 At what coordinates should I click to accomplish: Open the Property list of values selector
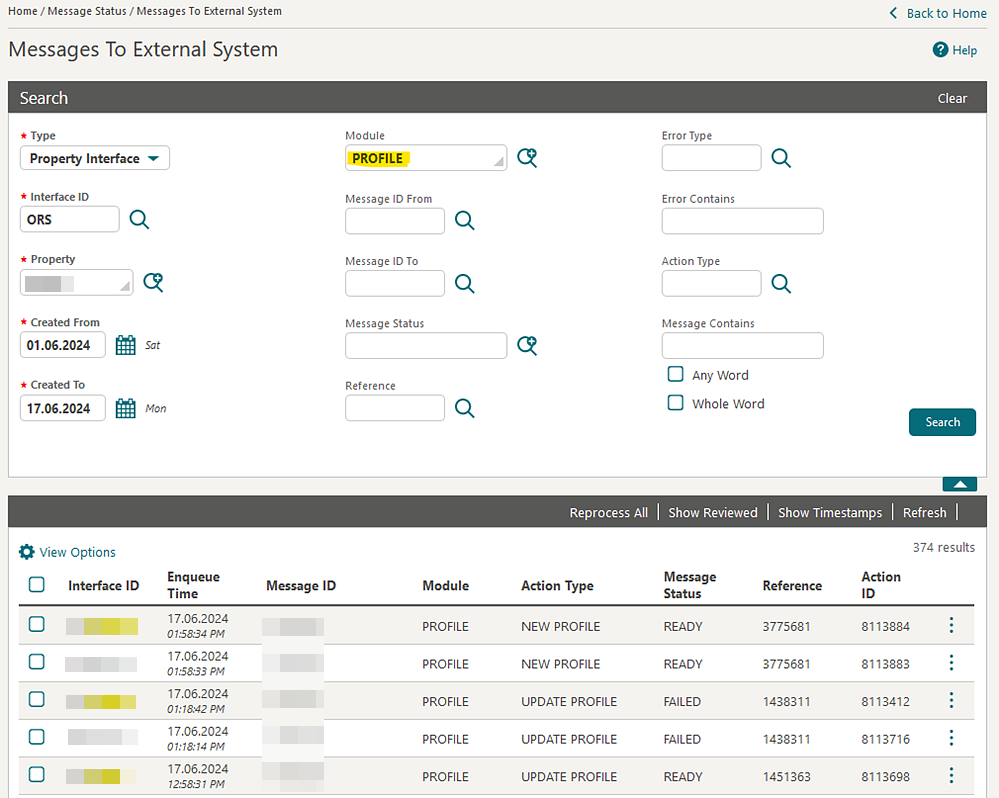coord(153,282)
